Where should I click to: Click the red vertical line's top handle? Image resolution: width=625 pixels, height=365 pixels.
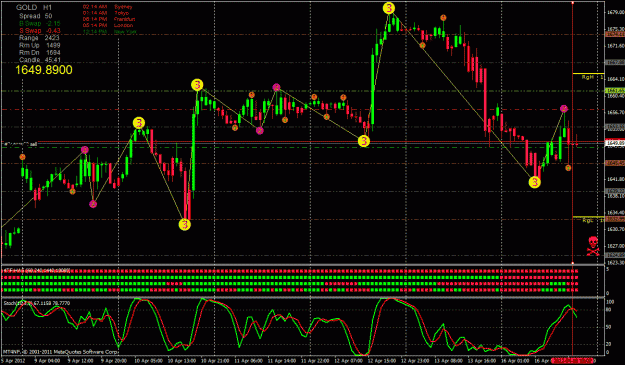573,3
